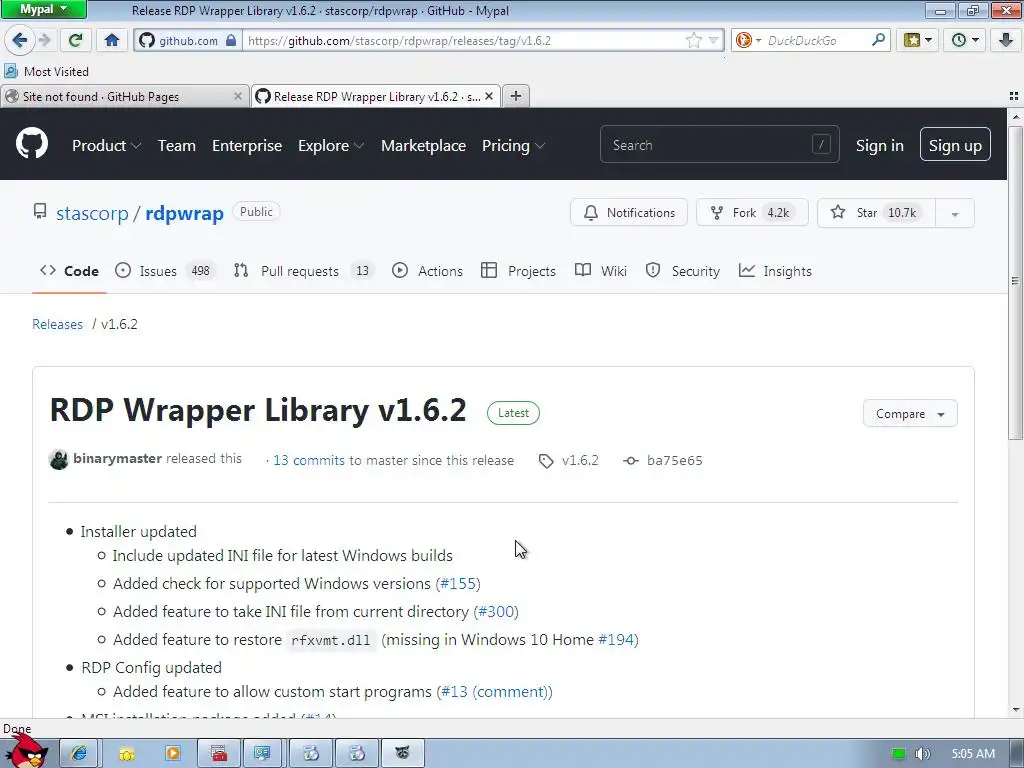The height and width of the screenshot is (768, 1024).
Task: Click the scrollbar down arrow
Action: tap(1015, 710)
